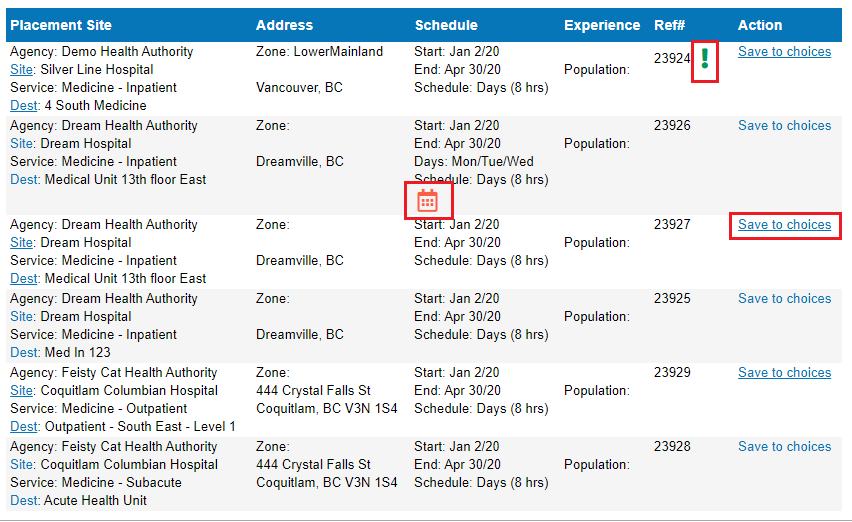Open Dest link for Acute Health Unit
Screen dimensions: 852x522
point(24,500)
